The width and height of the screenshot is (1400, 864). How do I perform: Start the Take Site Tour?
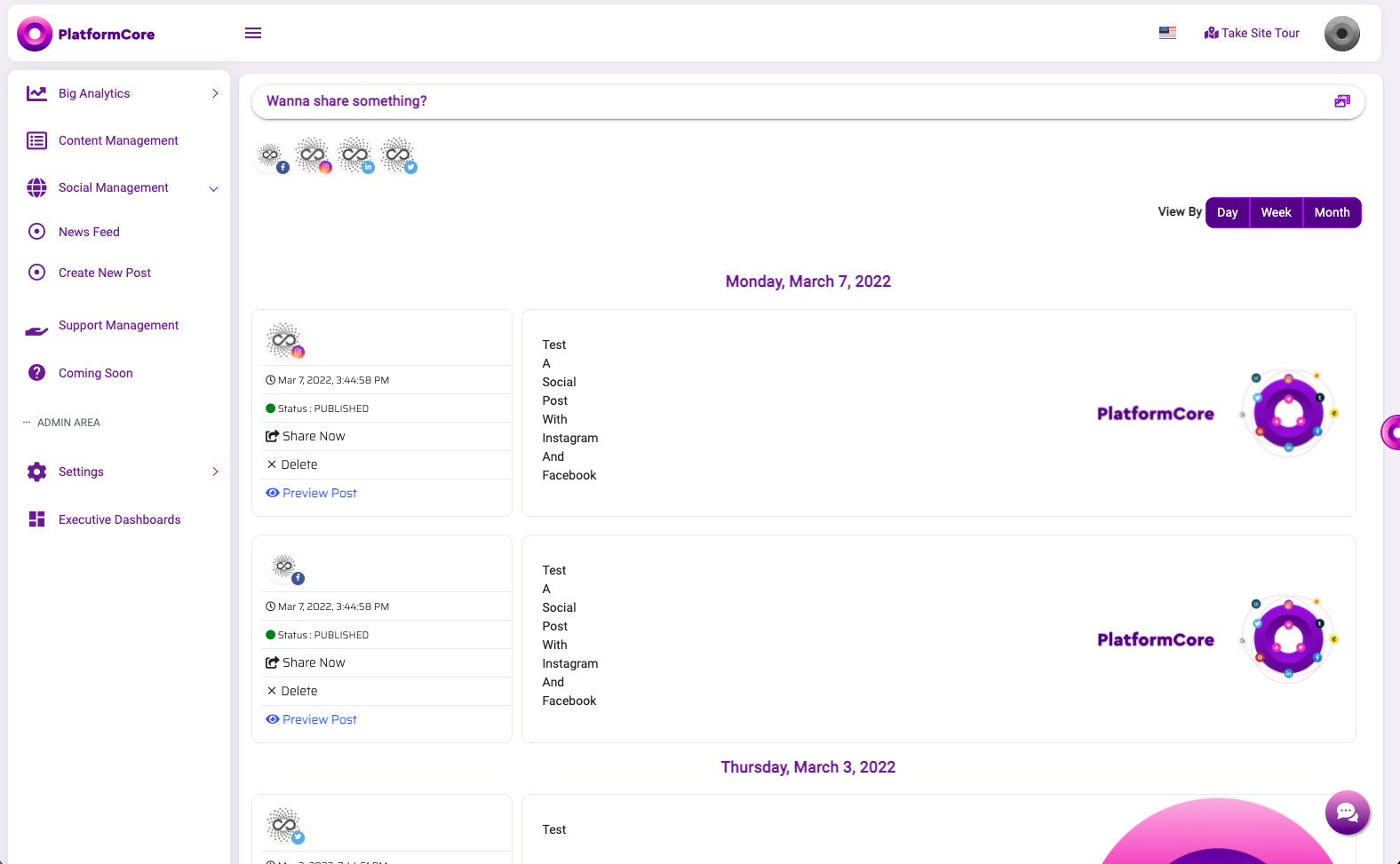1252,33
